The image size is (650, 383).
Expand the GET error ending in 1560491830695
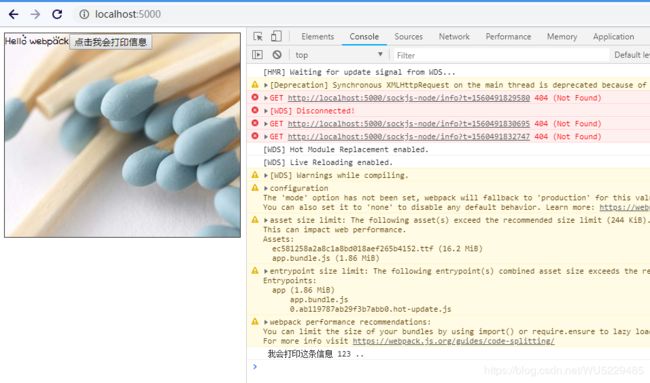[x=266, y=124]
